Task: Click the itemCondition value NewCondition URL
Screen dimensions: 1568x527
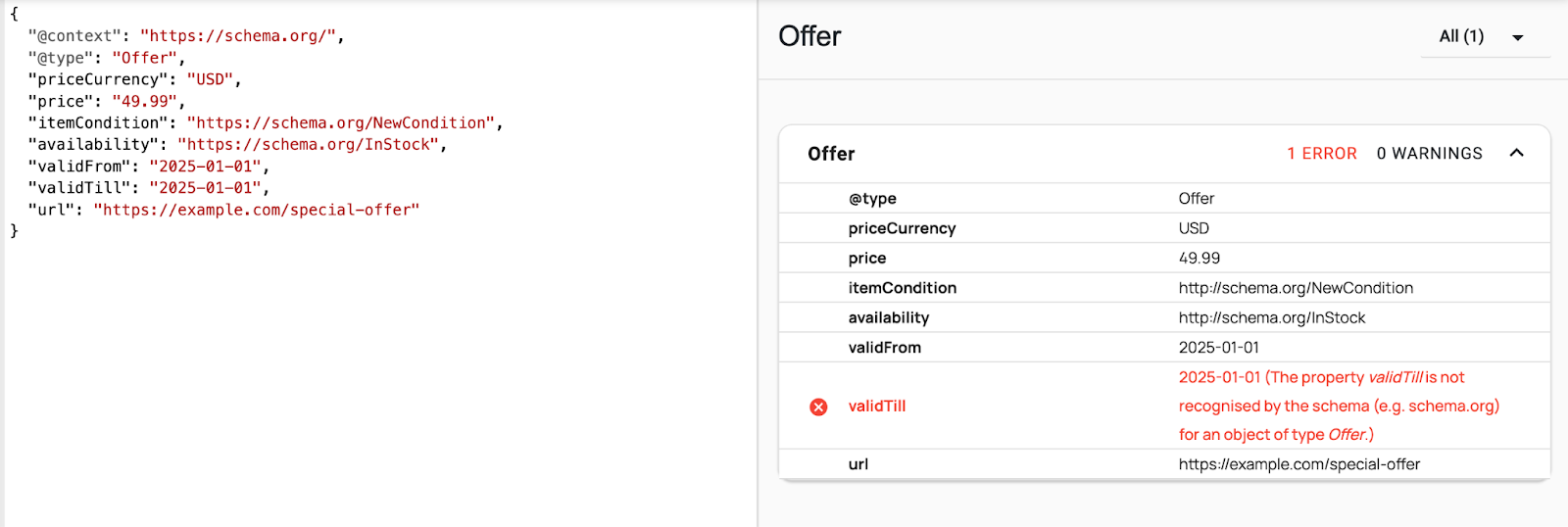Action: [1296, 288]
